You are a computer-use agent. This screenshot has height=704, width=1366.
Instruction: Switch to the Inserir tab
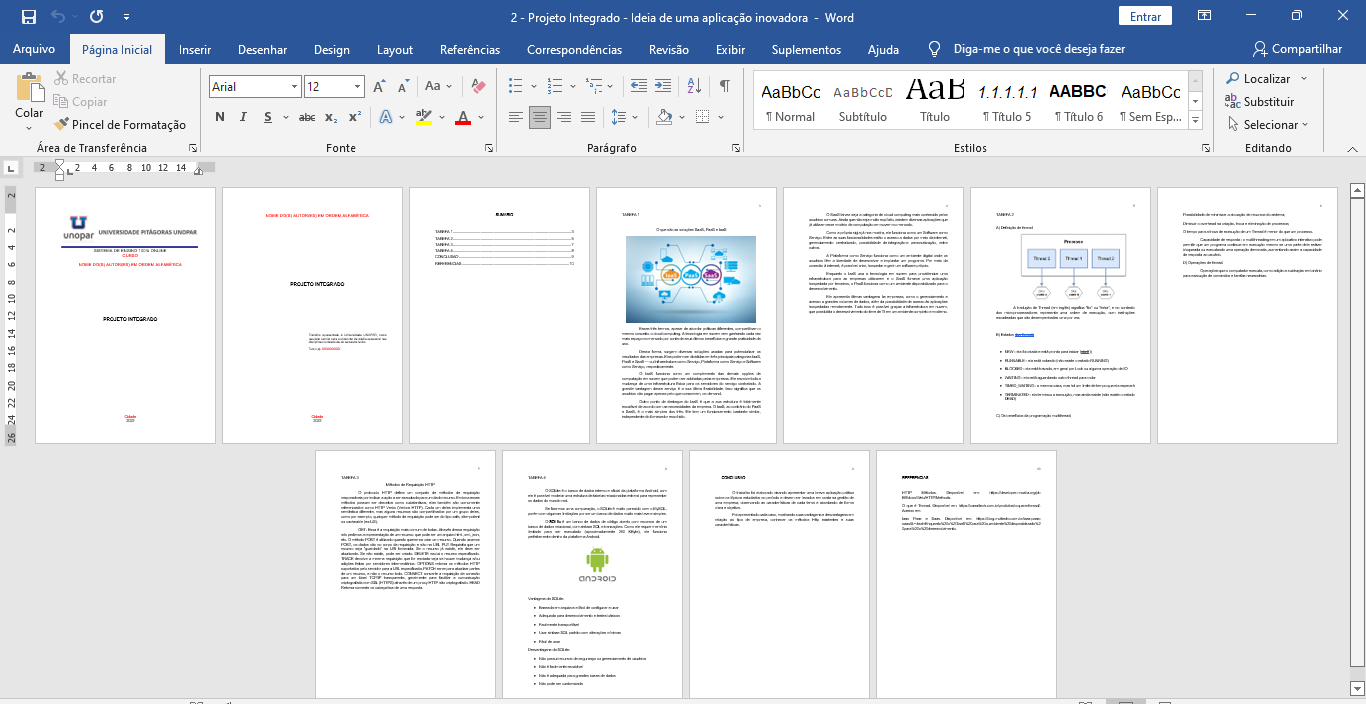coord(195,49)
